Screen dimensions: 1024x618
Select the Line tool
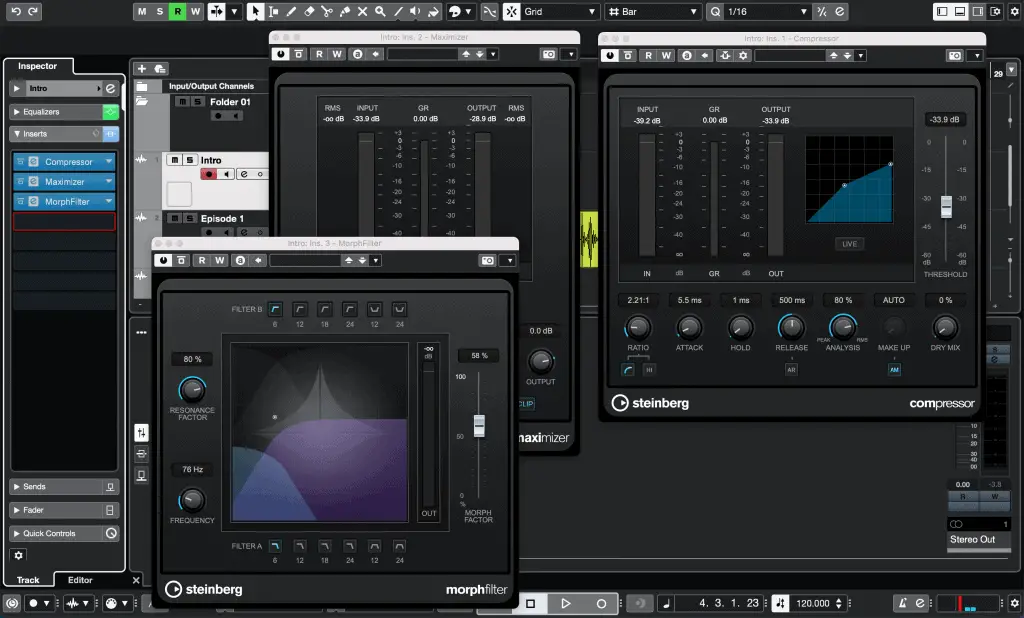point(398,11)
